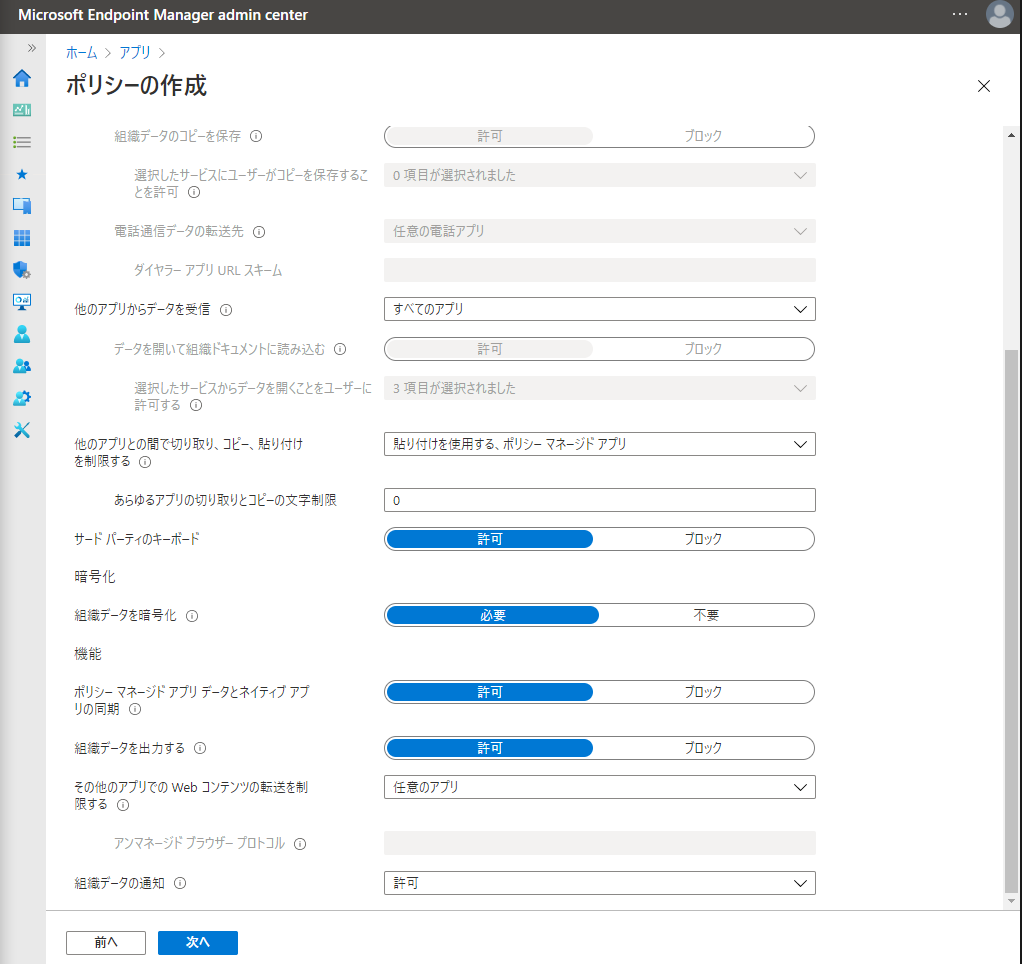Click the アンマネージド ブラウザー プロトコル field

(600, 843)
